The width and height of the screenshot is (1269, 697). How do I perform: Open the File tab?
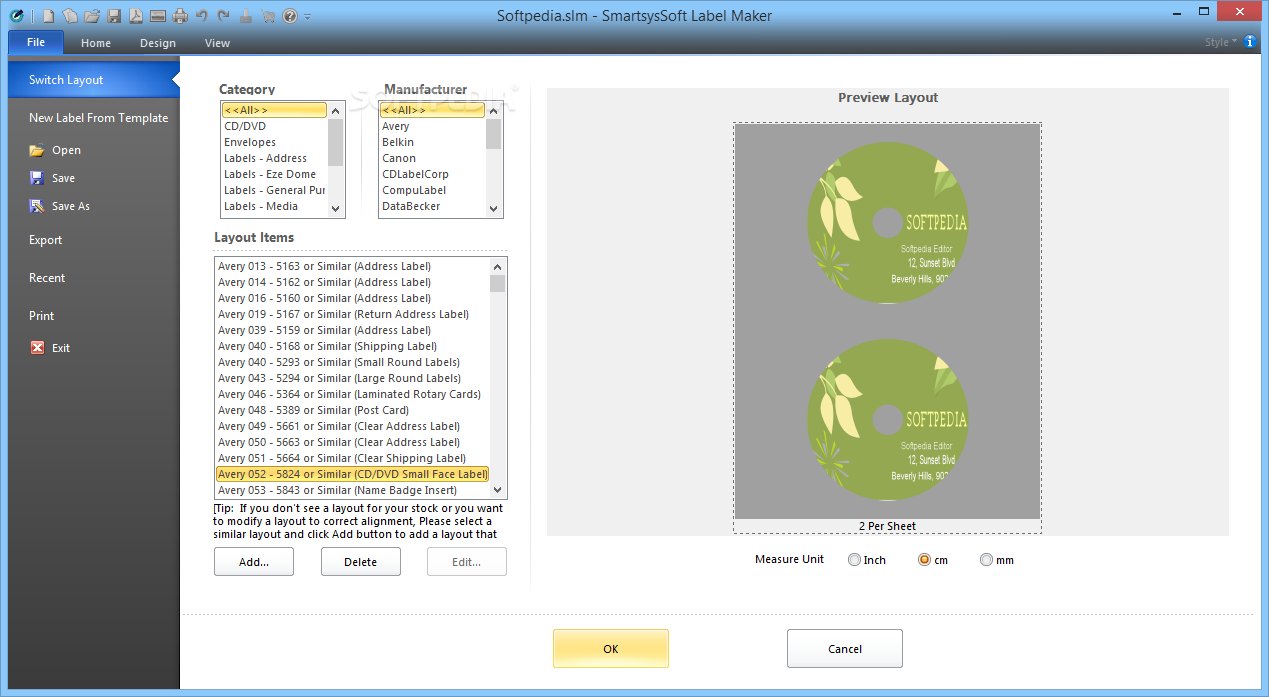[x=36, y=42]
